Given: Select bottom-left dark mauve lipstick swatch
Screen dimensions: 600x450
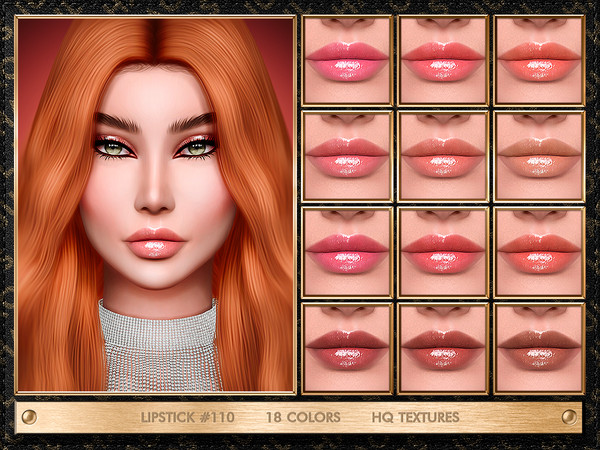Looking at the screenshot, I should click(346, 348).
